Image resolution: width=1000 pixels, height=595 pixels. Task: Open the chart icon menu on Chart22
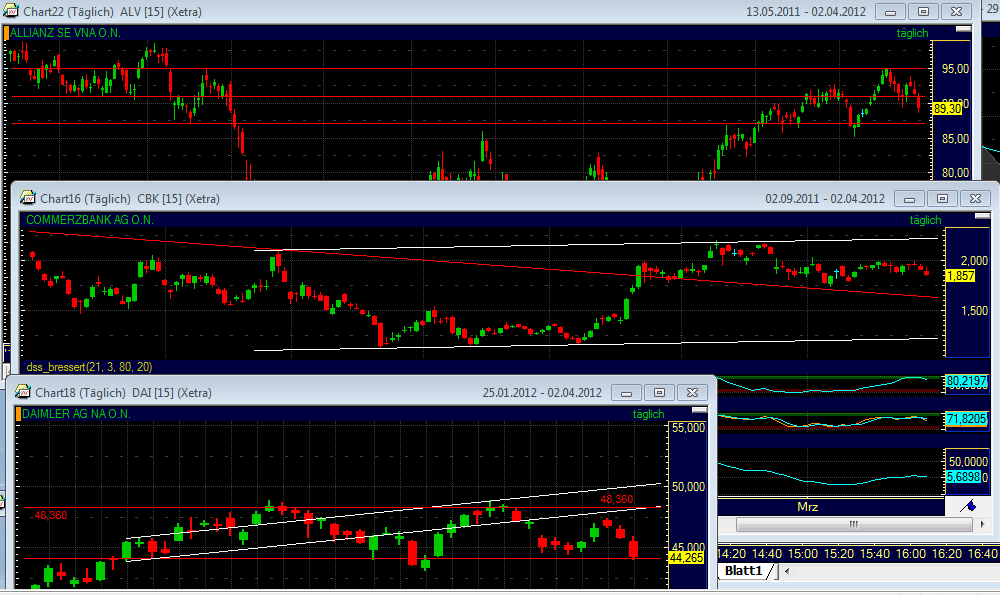12,12
